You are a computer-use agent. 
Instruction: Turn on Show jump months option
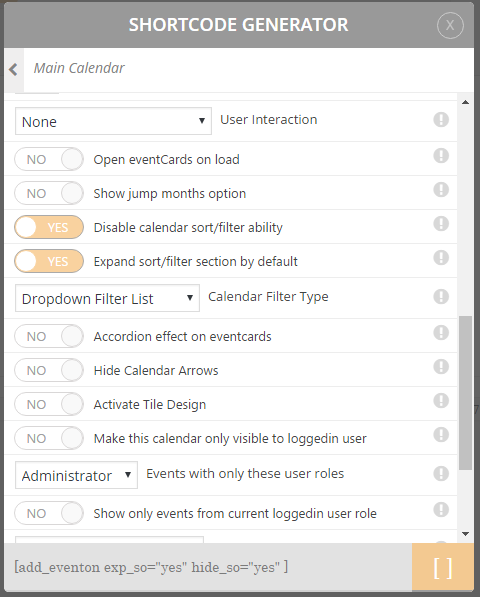[x=49, y=193]
